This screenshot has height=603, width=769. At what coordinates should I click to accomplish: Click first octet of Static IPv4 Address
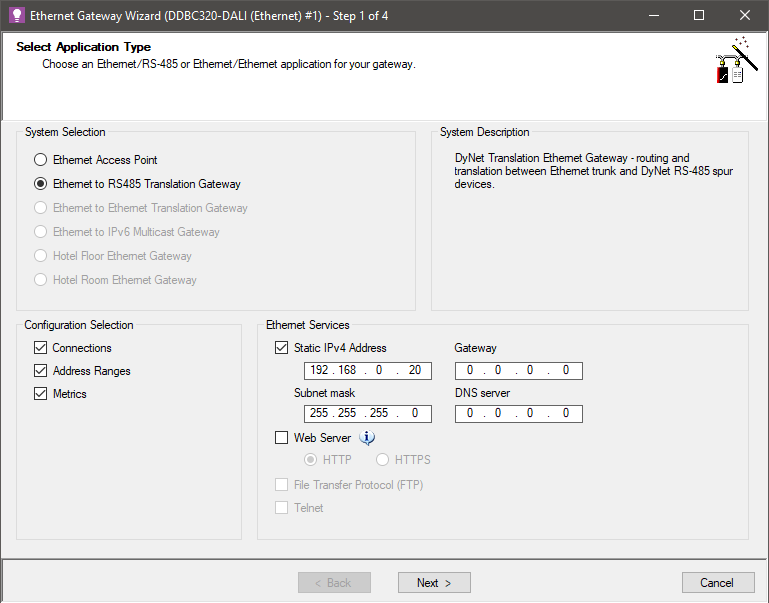(320, 371)
